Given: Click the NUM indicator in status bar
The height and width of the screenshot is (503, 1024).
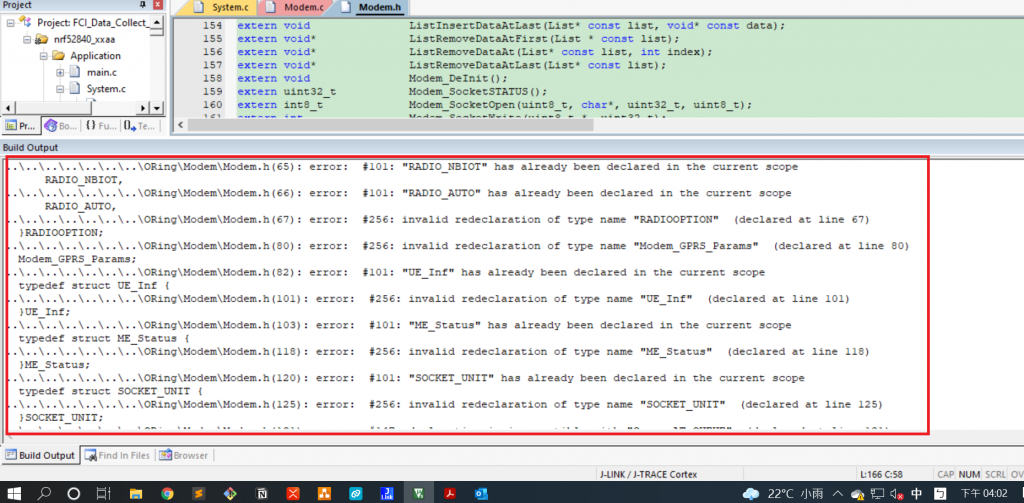Looking at the screenshot, I should tap(969, 474).
